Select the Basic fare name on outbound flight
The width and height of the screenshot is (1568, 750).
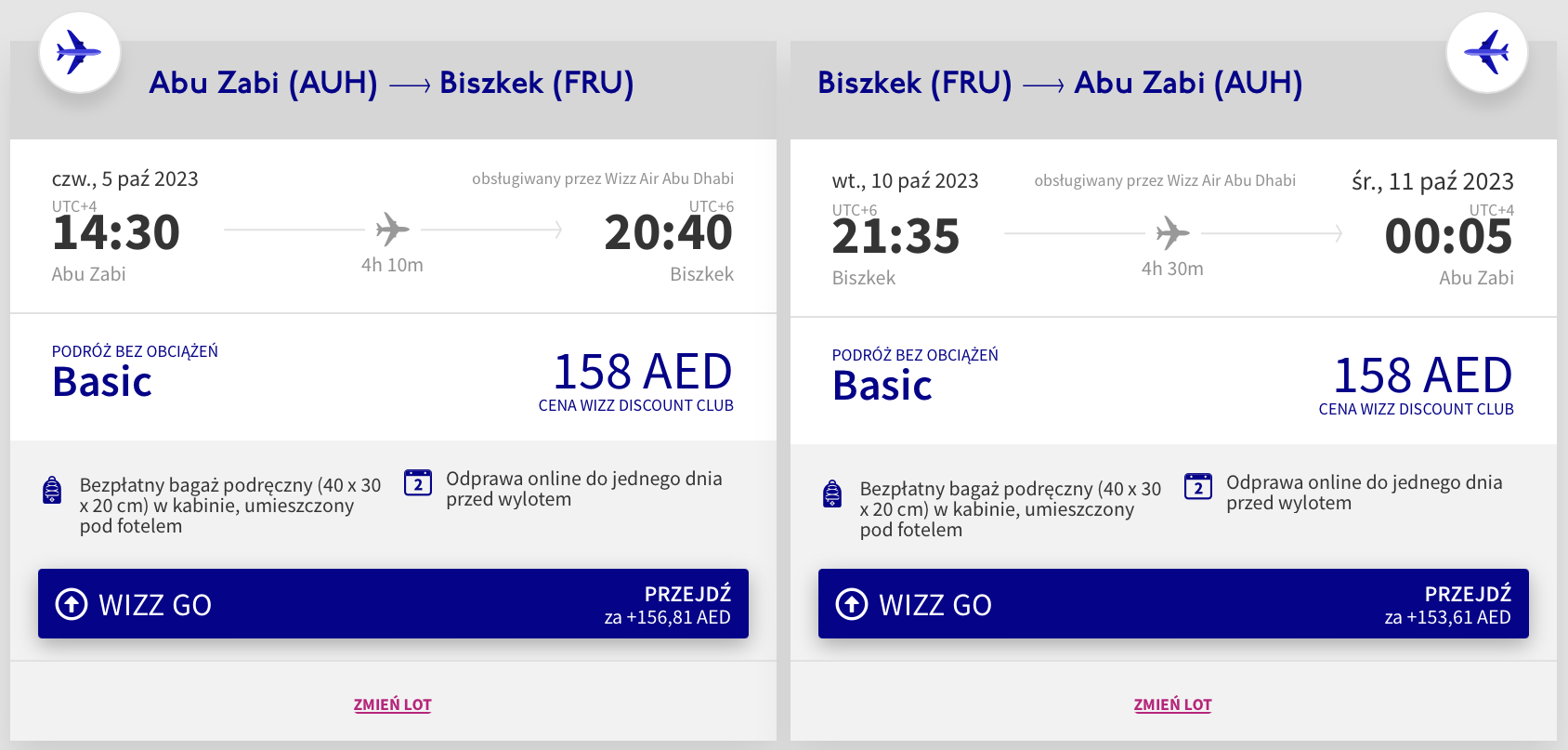pos(102,382)
